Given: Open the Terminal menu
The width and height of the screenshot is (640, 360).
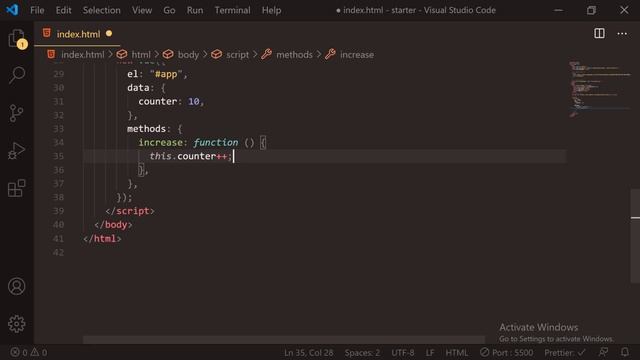Looking at the screenshot, I should pos(233,10).
